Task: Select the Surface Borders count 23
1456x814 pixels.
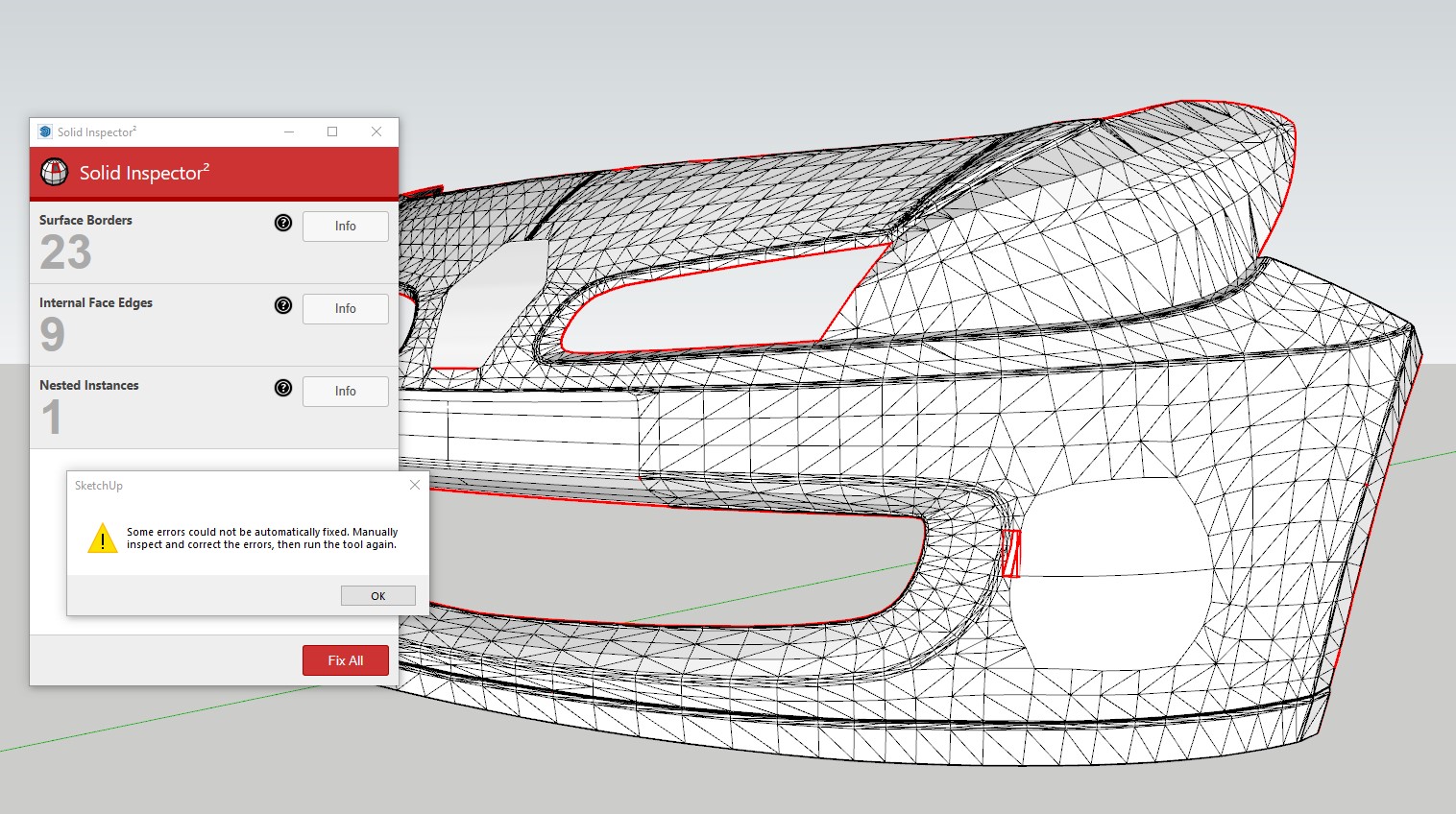Action: tap(65, 253)
